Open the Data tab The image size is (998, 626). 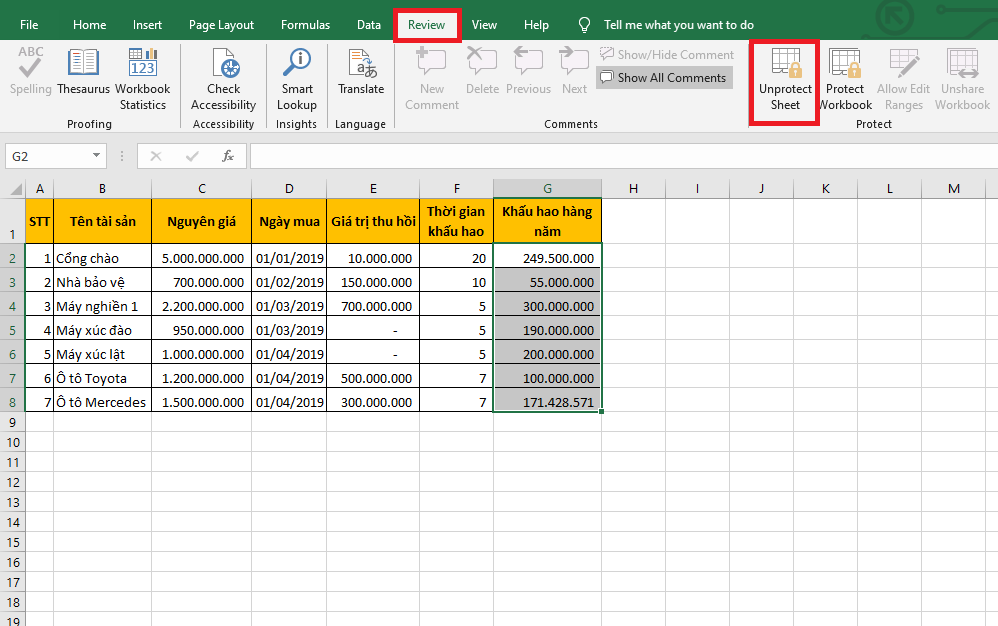[x=369, y=25]
